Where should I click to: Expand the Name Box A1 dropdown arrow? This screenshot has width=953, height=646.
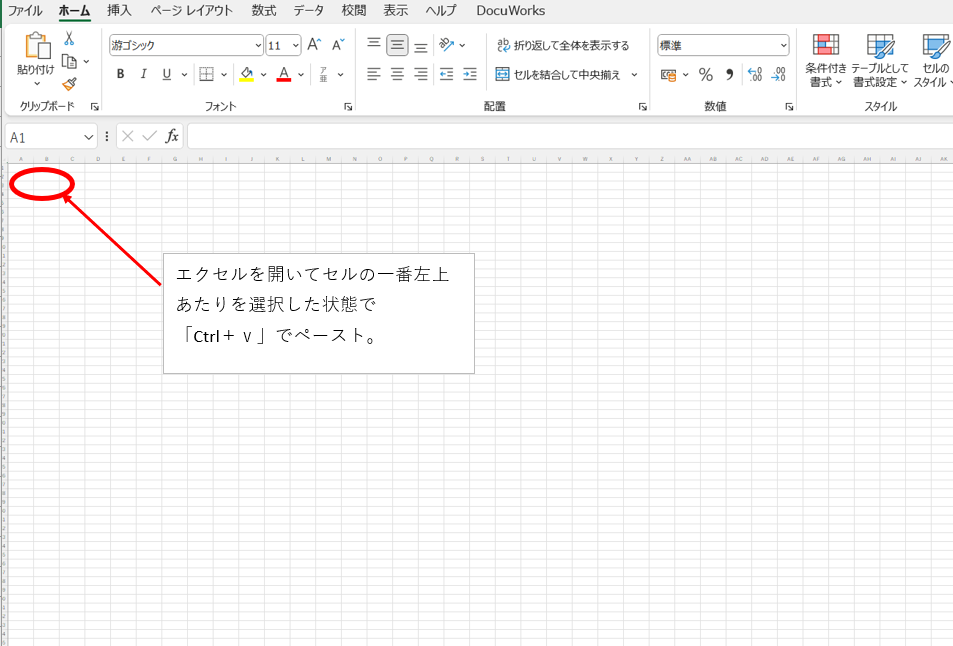click(x=89, y=137)
